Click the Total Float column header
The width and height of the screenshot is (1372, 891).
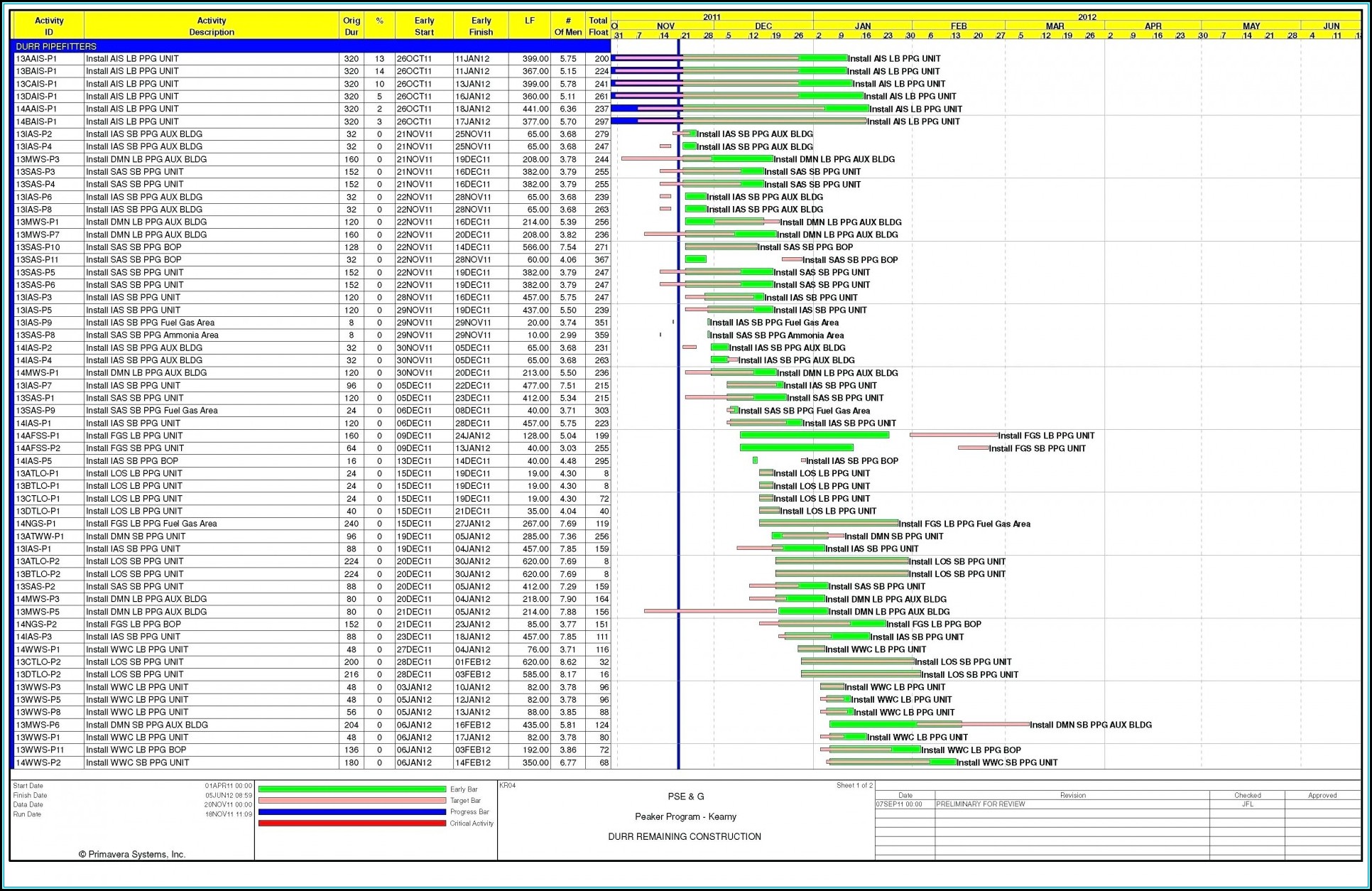point(598,26)
